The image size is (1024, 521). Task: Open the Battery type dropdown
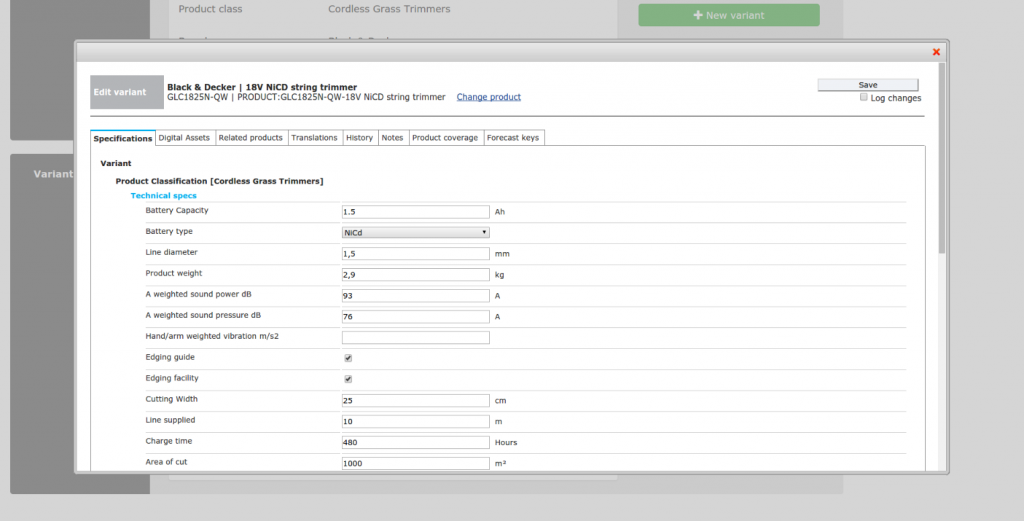(415, 232)
